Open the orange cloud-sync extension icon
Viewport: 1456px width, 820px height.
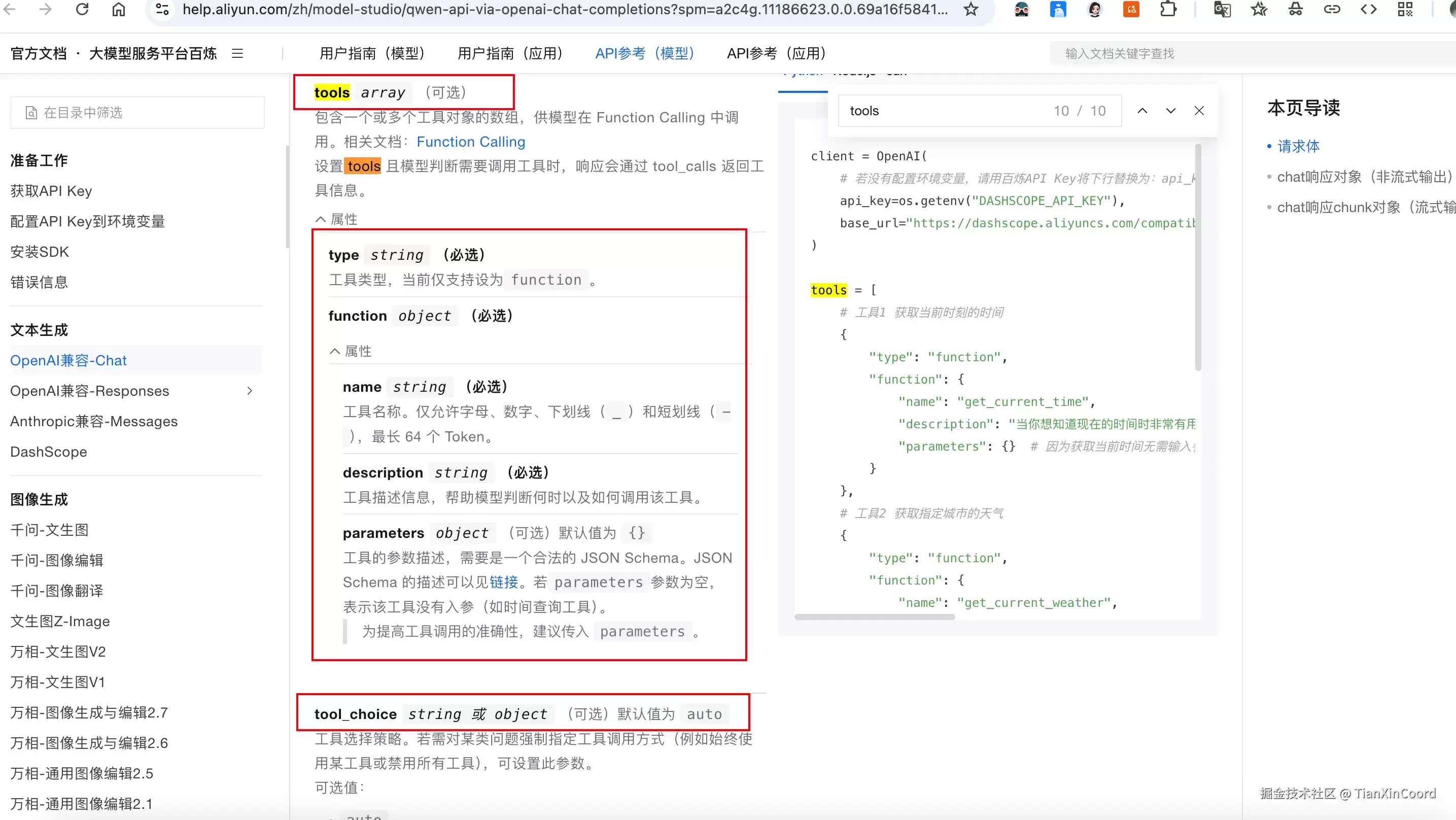point(1131,9)
